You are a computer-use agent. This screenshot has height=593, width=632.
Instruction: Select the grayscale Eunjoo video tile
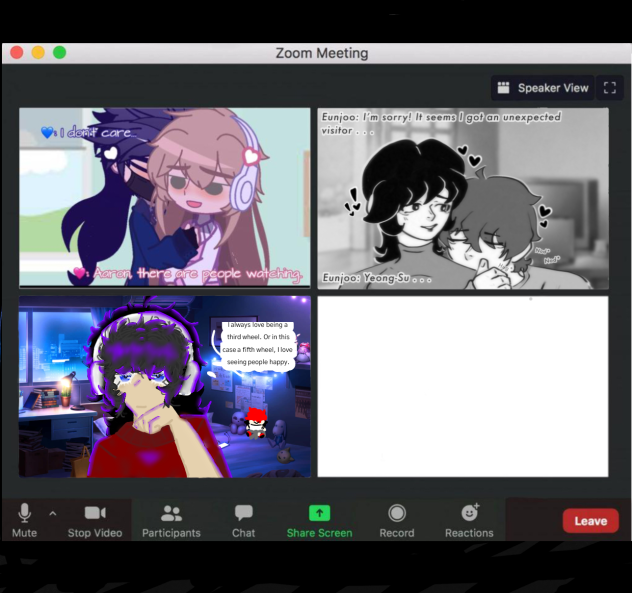click(463, 198)
